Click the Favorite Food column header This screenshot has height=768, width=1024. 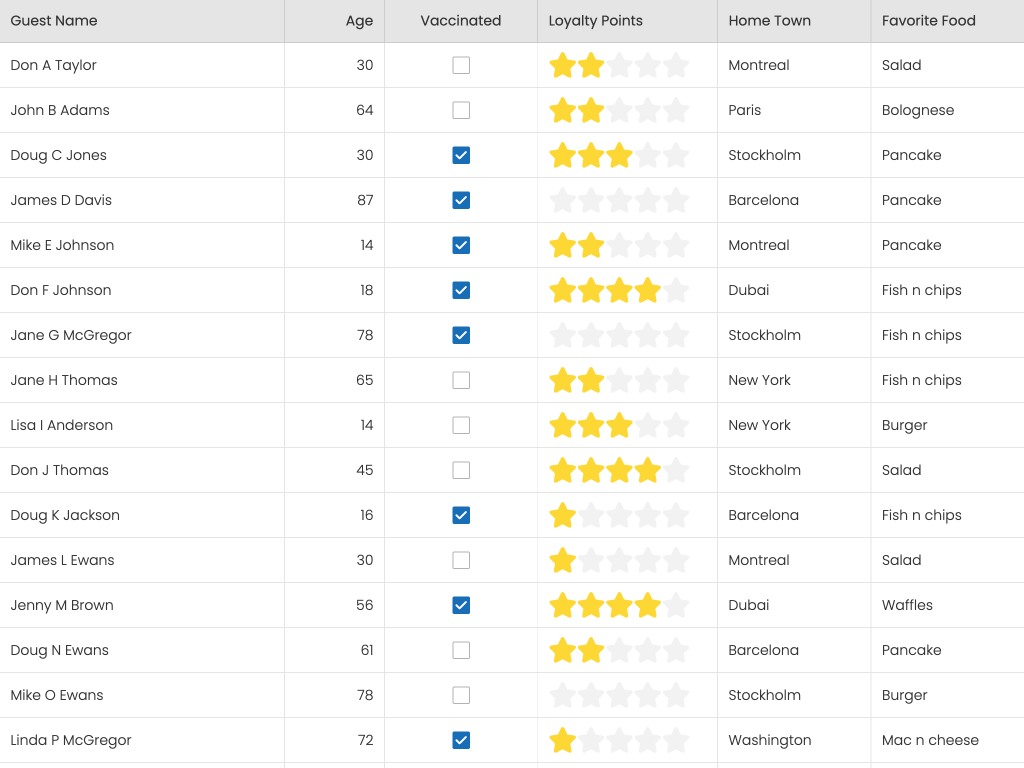point(928,21)
